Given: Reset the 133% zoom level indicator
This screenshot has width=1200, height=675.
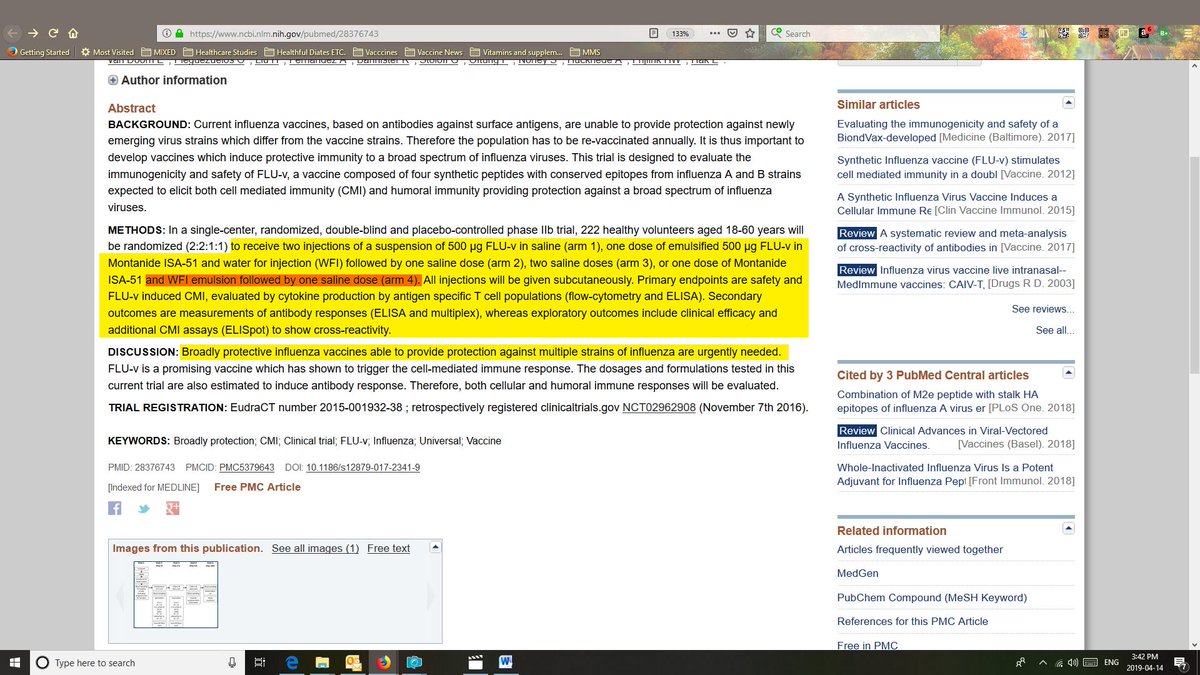Looking at the screenshot, I should pos(681,33).
